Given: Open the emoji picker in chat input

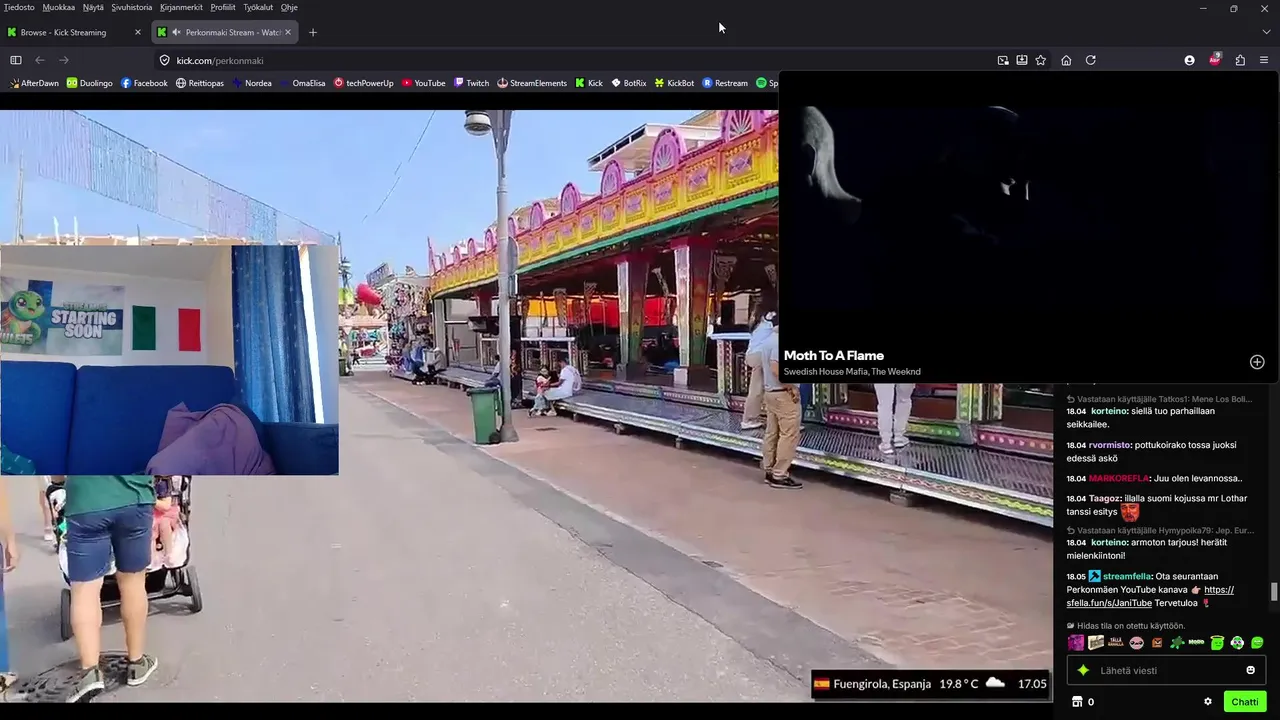Looking at the screenshot, I should pyautogui.click(x=1250, y=670).
